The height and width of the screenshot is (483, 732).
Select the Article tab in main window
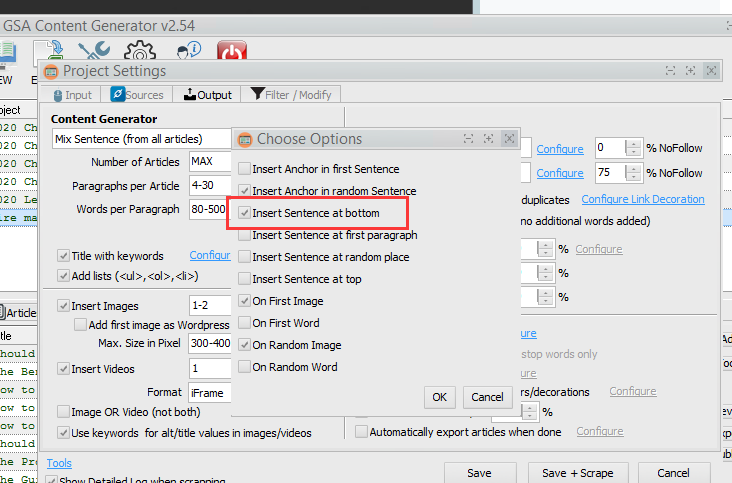[x=19, y=313]
